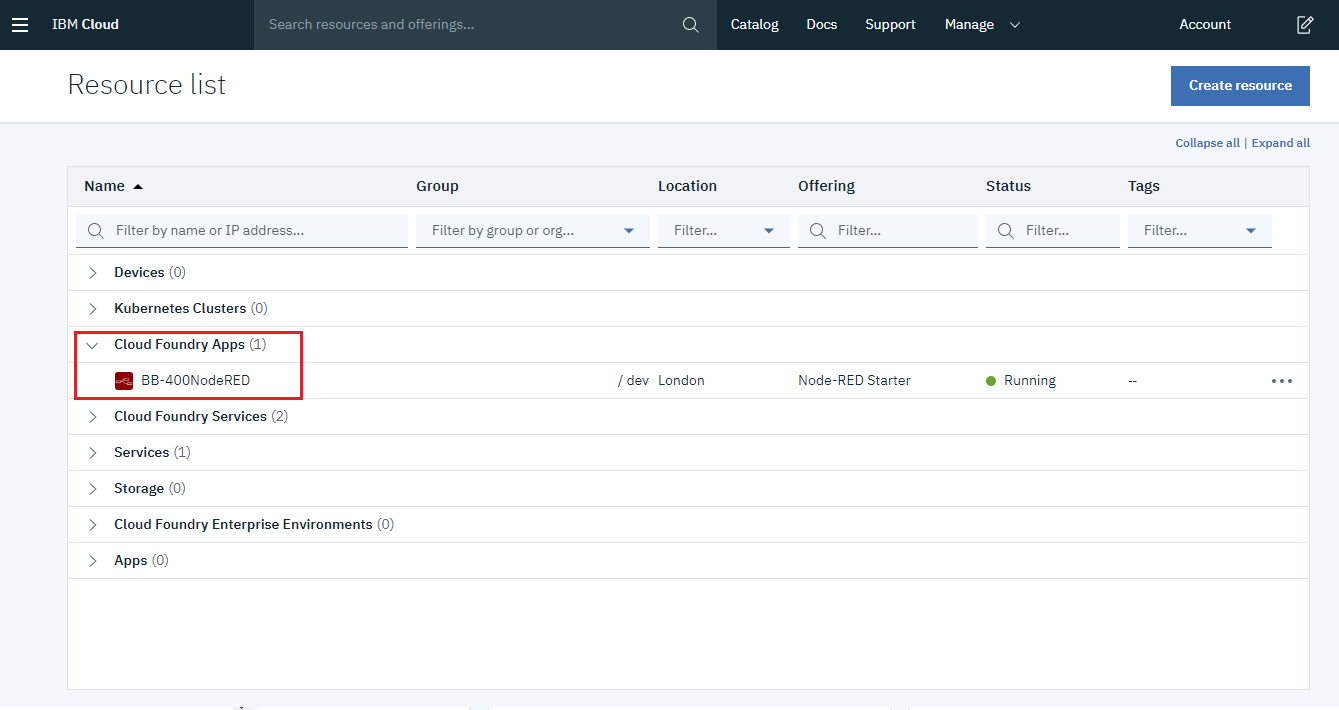
Task: Open the Group filter dropdown
Action: click(628, 230)
